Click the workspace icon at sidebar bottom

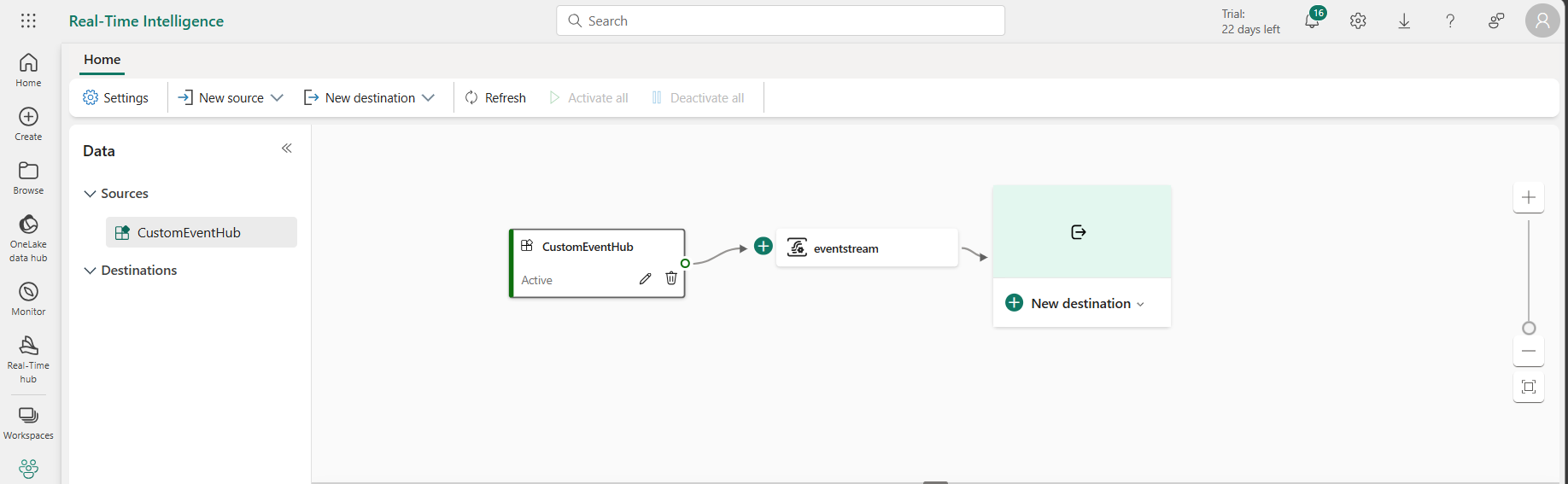[28, 469]
